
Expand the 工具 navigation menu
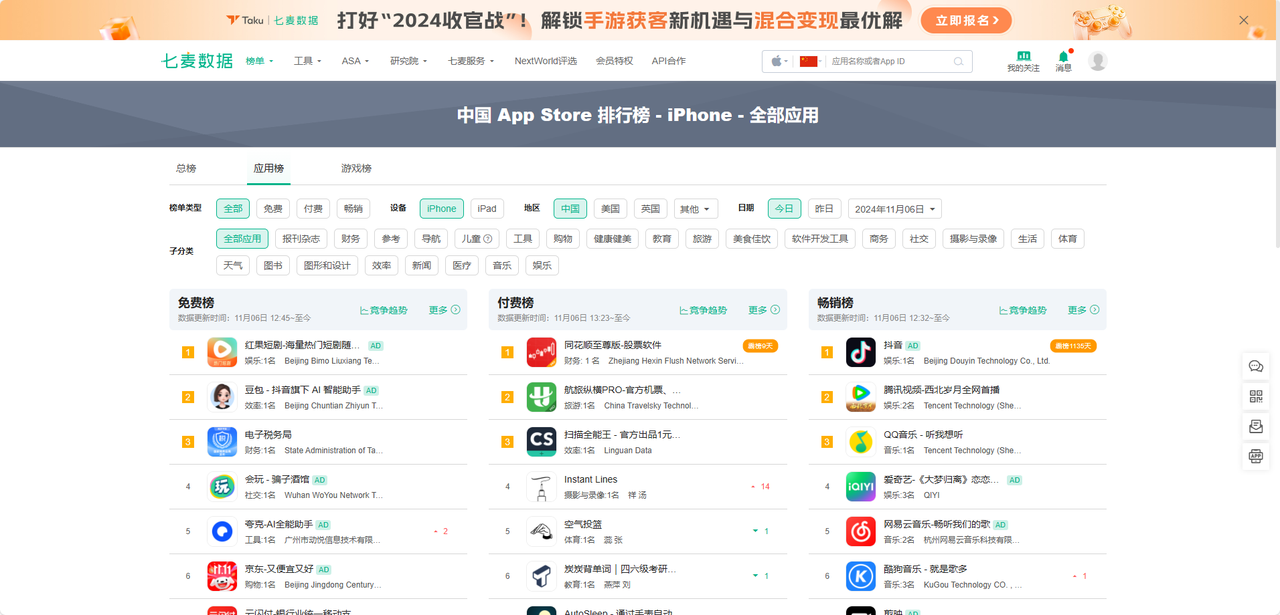point(307,61)
